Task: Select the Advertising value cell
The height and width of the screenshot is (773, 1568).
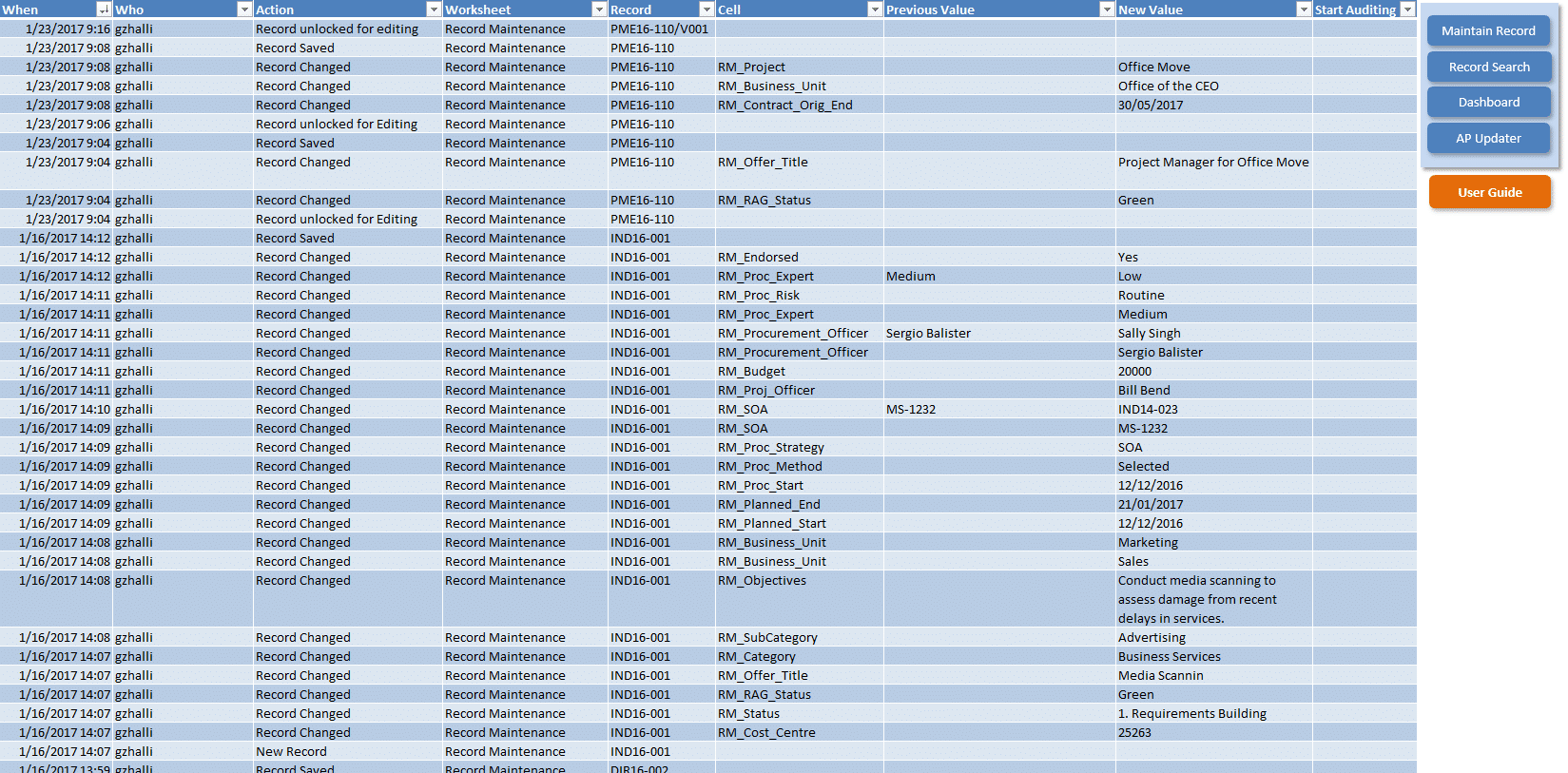Action: (1214, 637)
